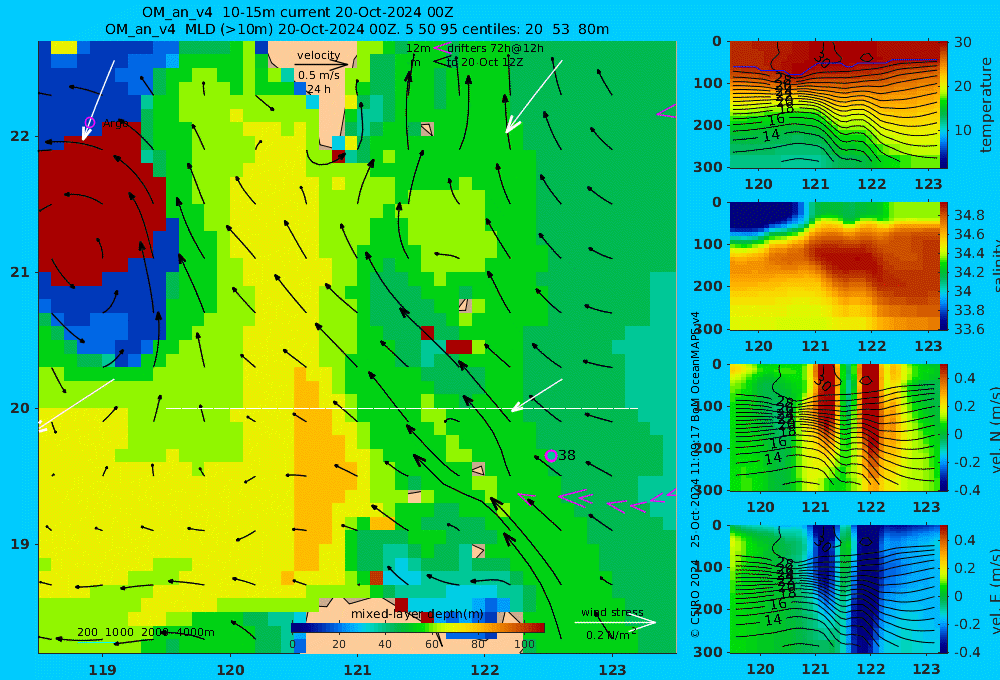This screenshot has width=1000, height=680.
Task: Click the 'Argo' label text
Action: pyautogui.click(x=115, y=123)
